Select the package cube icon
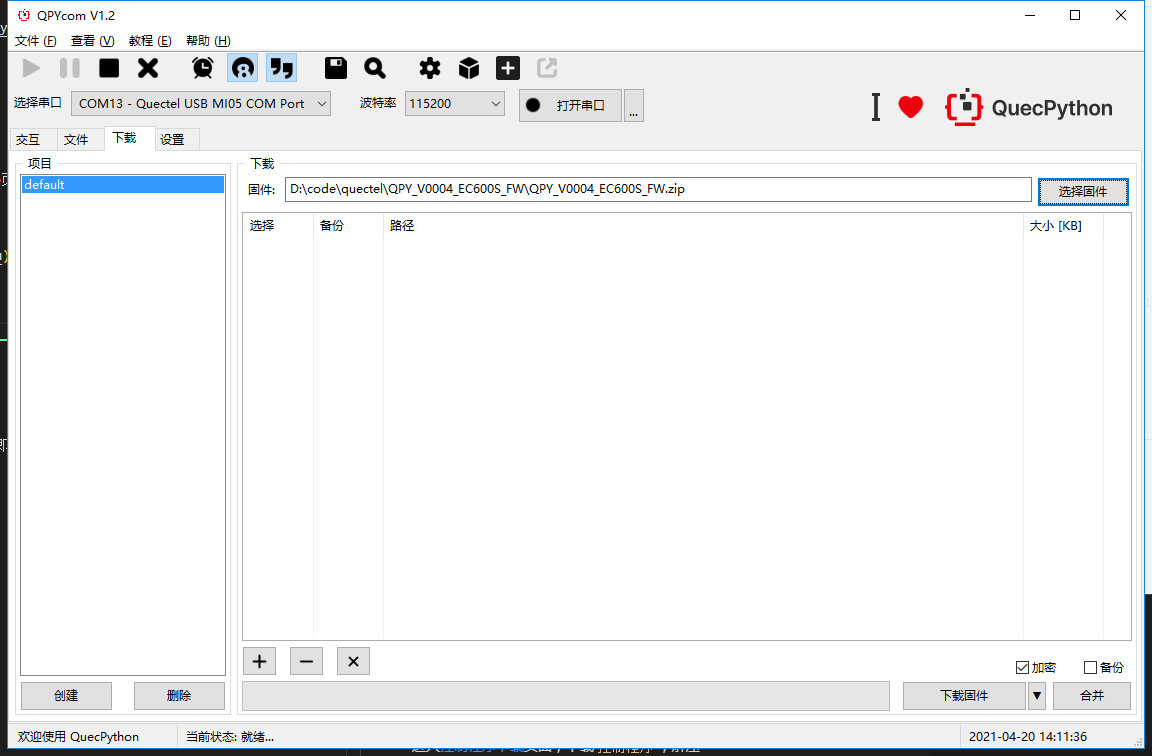Screen dimensions: 1152x756 pos(468,67)
